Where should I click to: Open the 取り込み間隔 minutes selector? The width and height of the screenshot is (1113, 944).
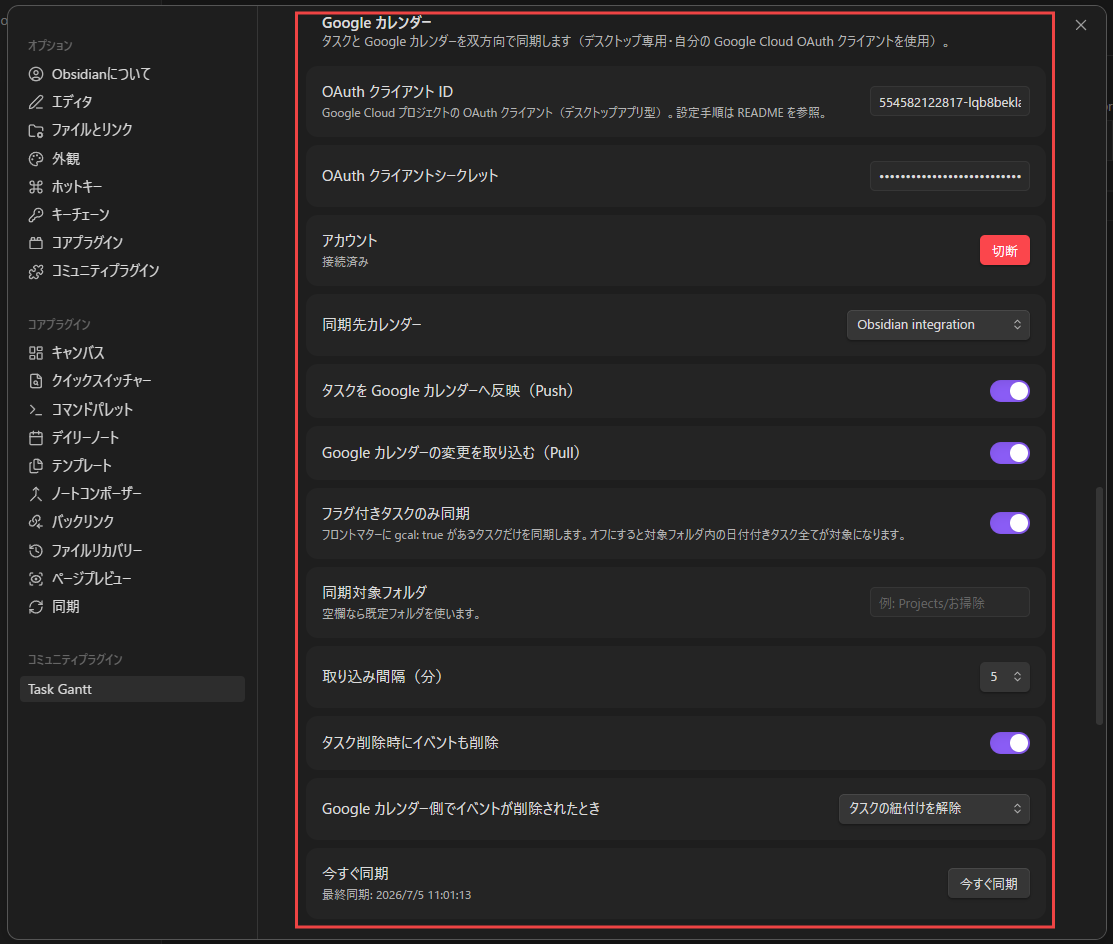point(1004,677)
